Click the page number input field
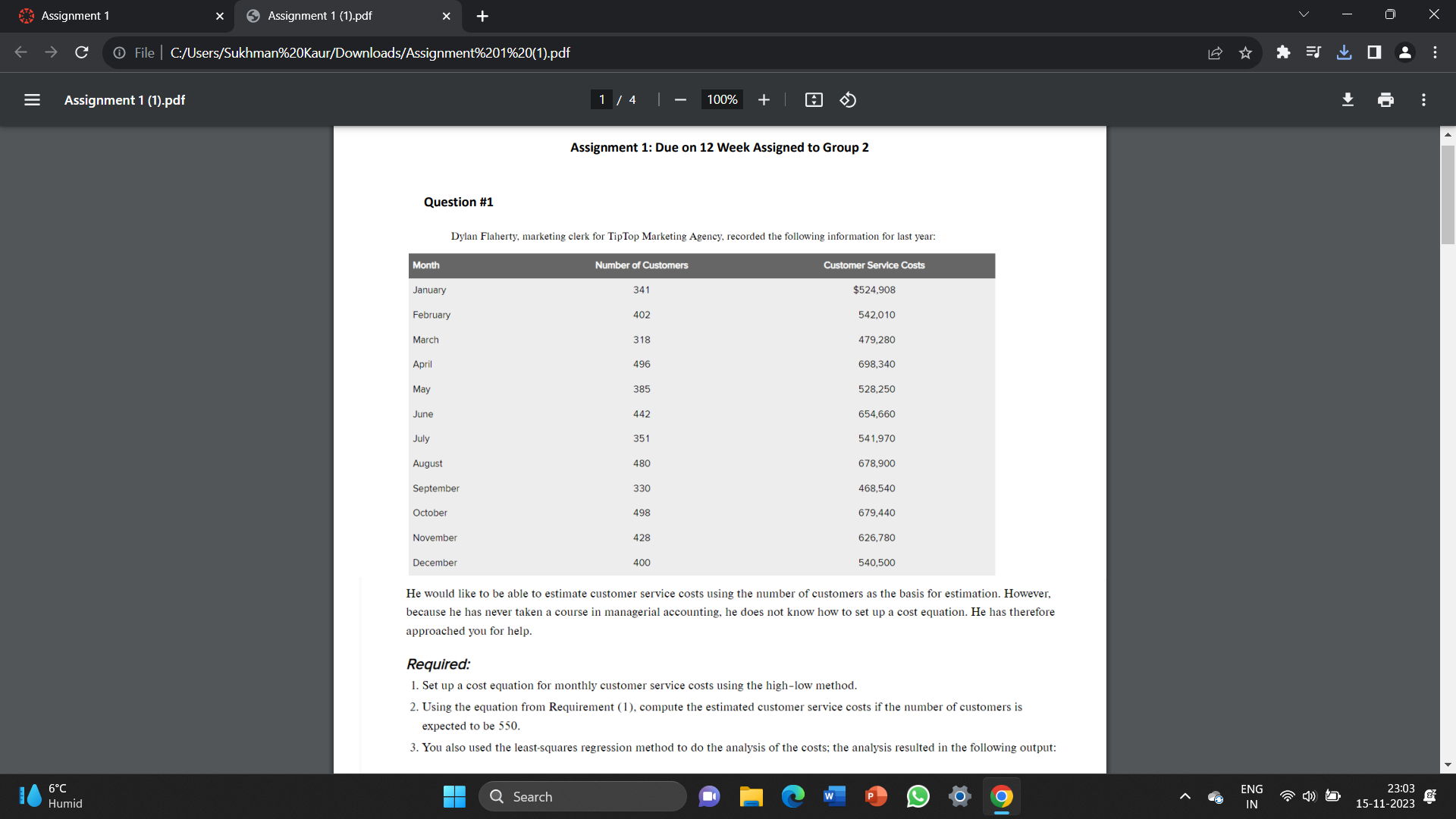The width and height of the screenshot is (1456, 819). pos(601,99)
